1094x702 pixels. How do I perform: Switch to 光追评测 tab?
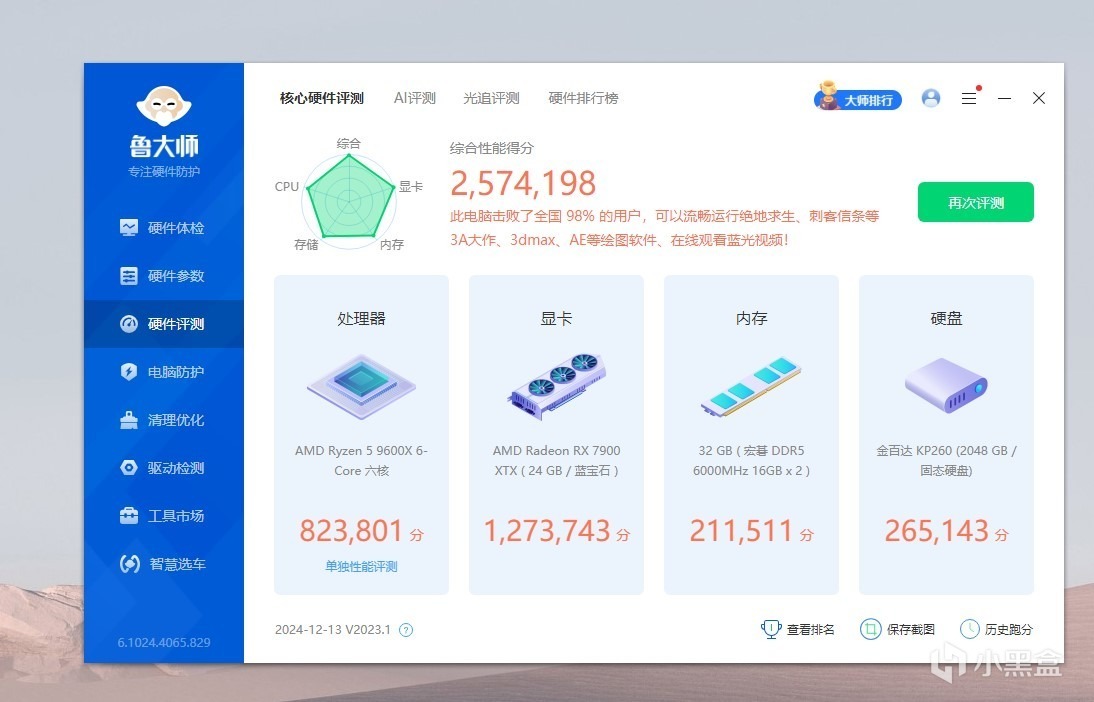(x=491, y=98)
